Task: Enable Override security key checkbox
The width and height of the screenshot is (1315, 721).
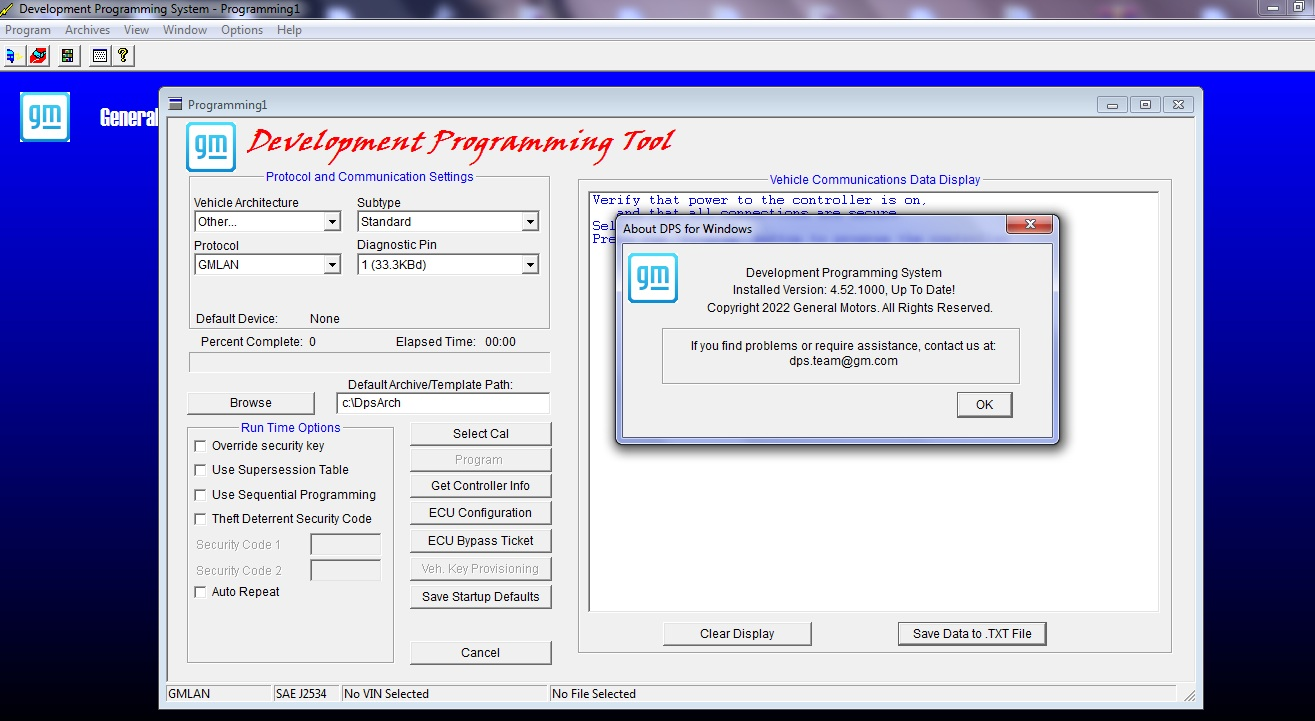Action: [x=201, y=446]
